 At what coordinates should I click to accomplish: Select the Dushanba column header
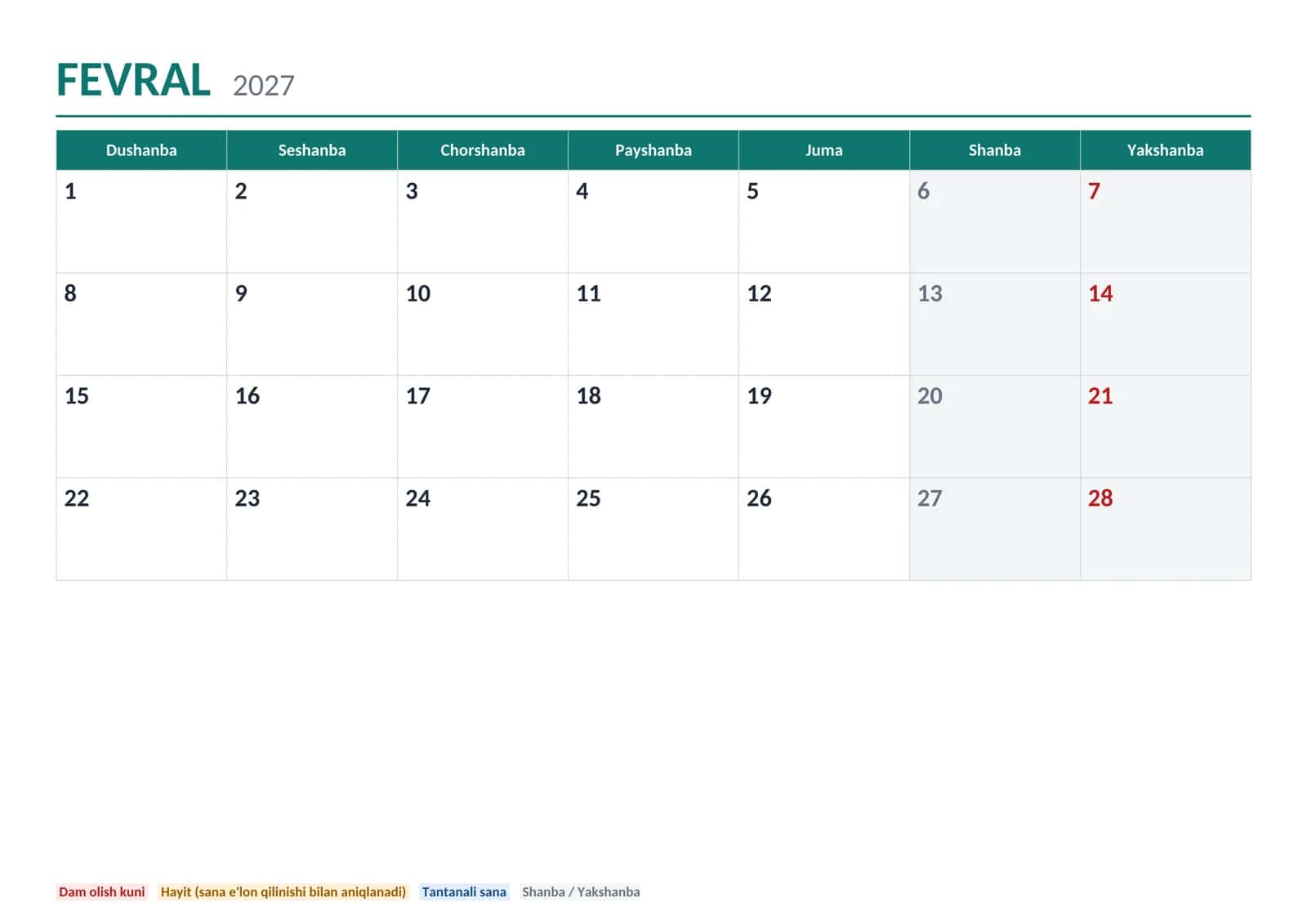(x=141, y=150)
